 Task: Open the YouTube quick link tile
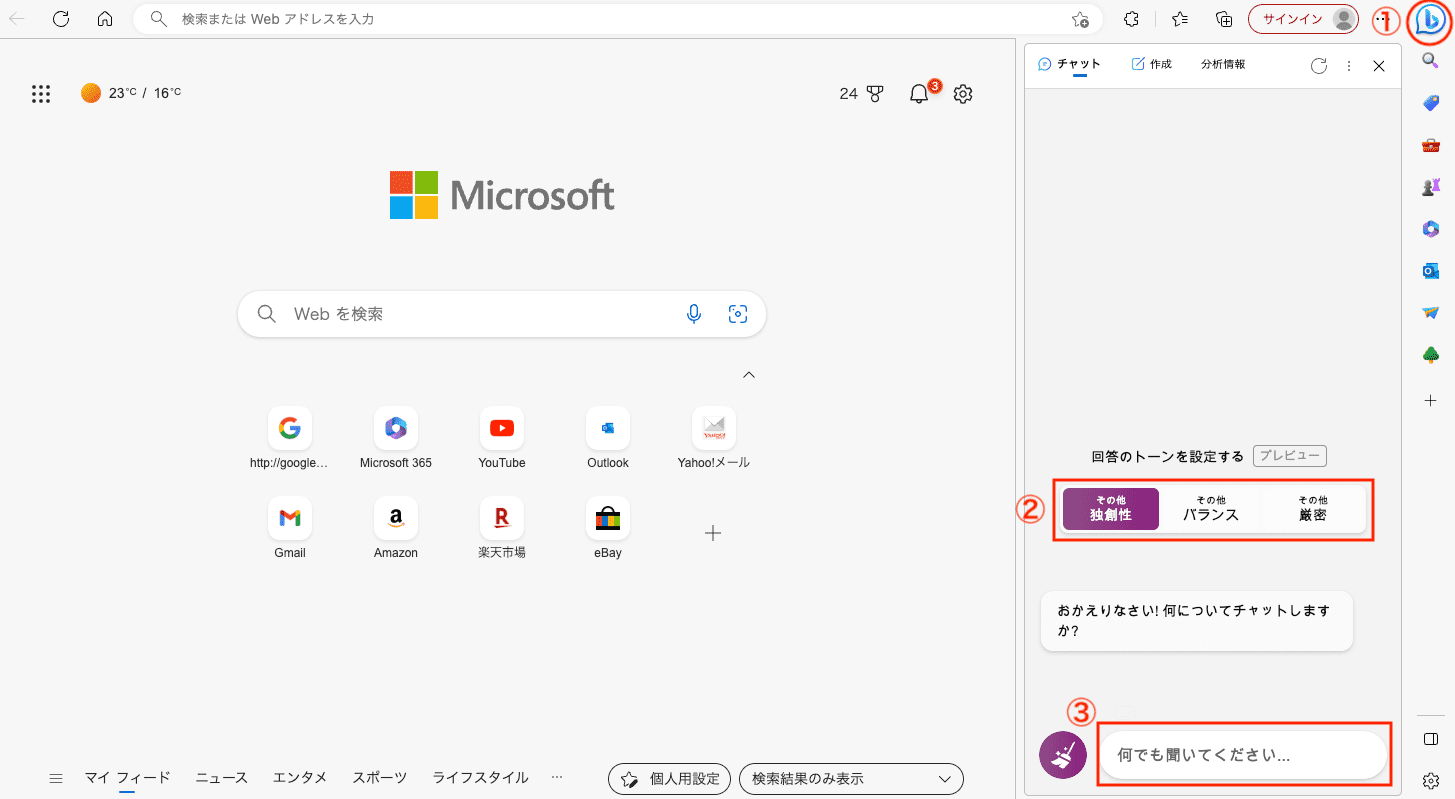point(502,438)
